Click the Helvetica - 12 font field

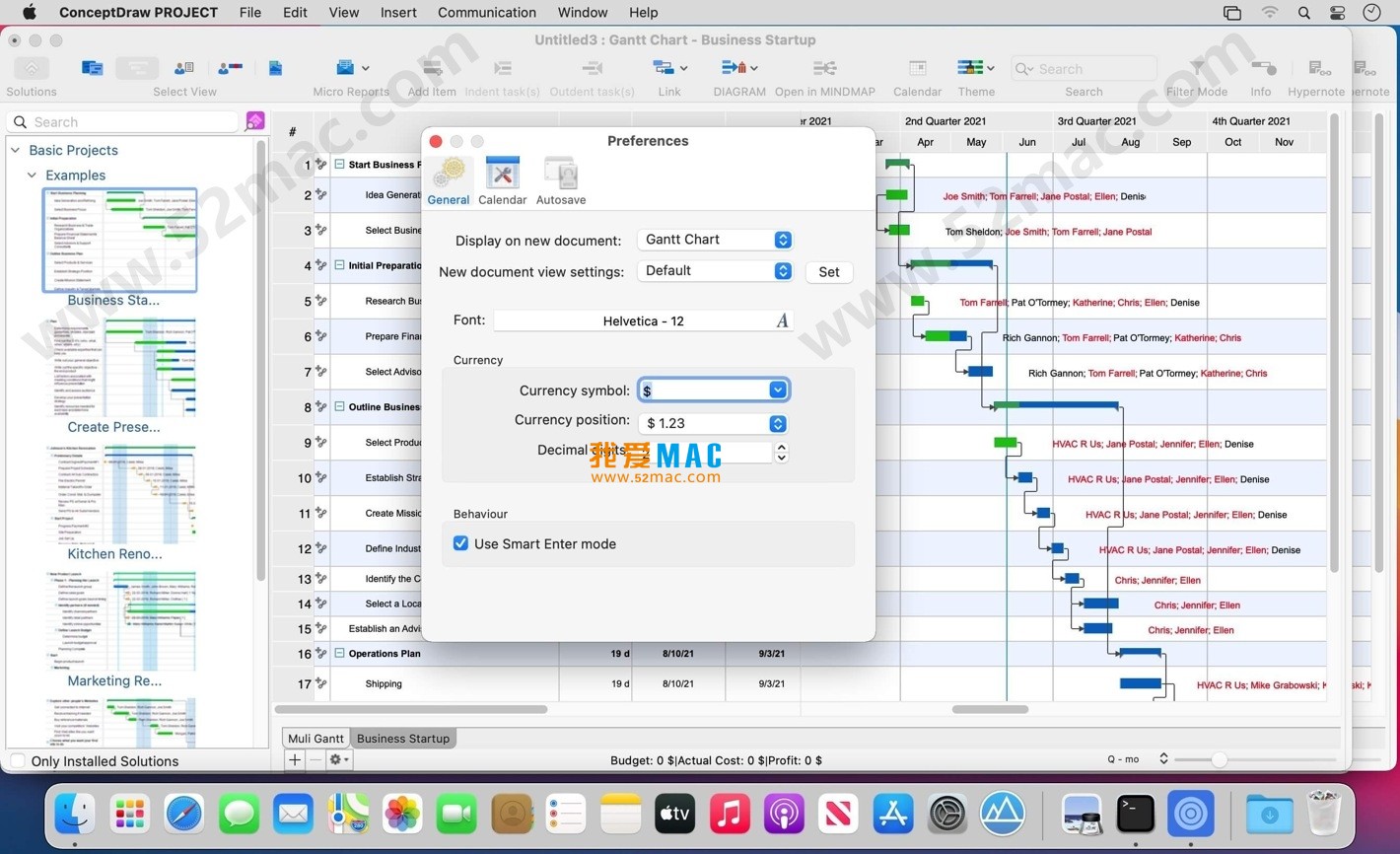644,320
